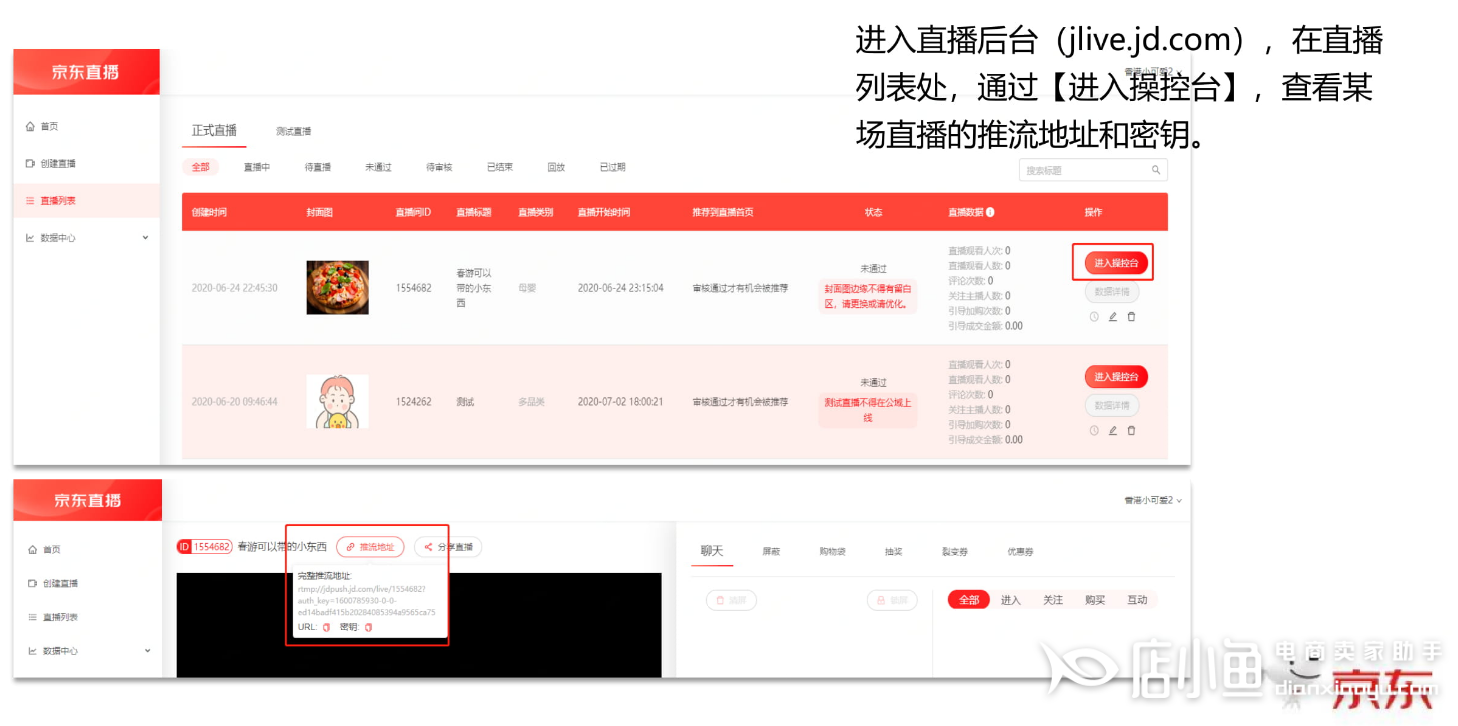Viewport: 1458px width, 726px height.
Task: Copy stream key via icon after 密钥:
Action: 368,627
